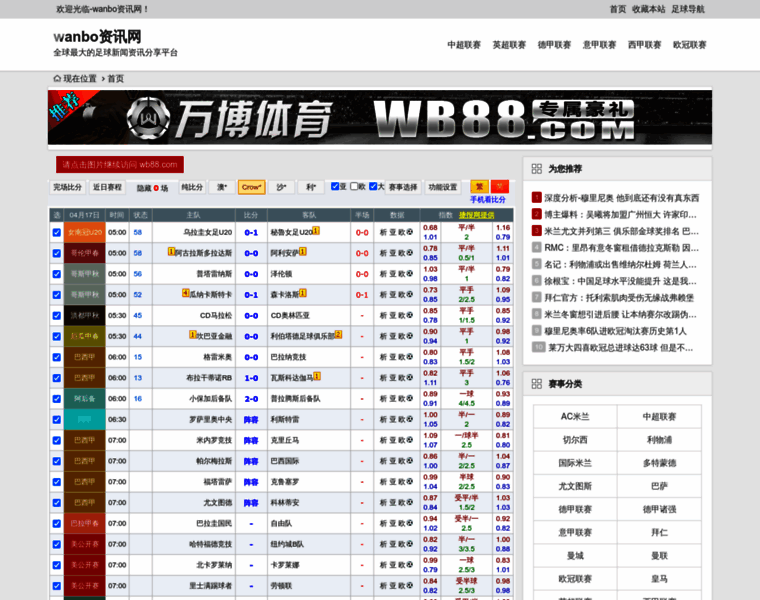Click the soccer ball icon in 北卡罗莱纳 row
Screen dimensions: 760x600
(410, 565)
